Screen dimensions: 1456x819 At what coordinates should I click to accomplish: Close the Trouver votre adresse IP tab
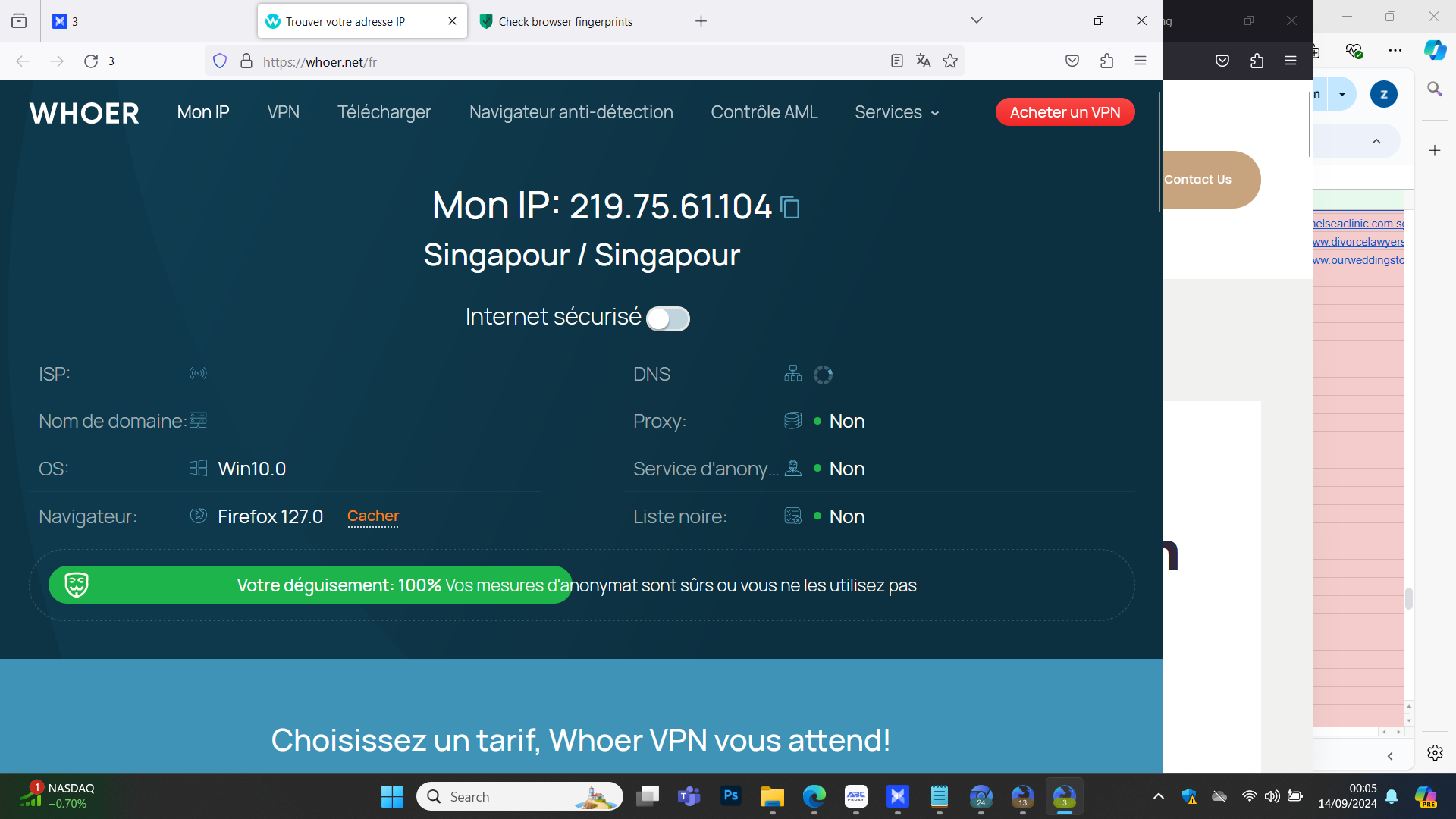click(453, 21)
